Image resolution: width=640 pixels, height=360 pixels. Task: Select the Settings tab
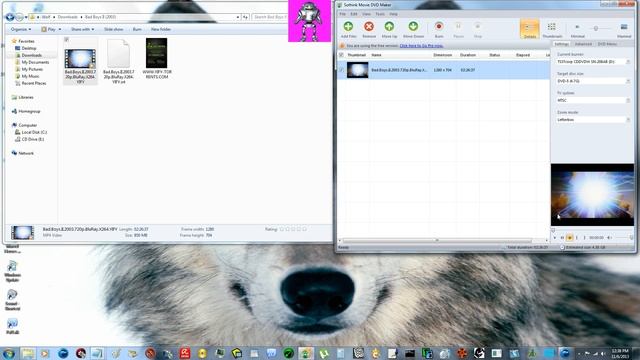(562, 44)
